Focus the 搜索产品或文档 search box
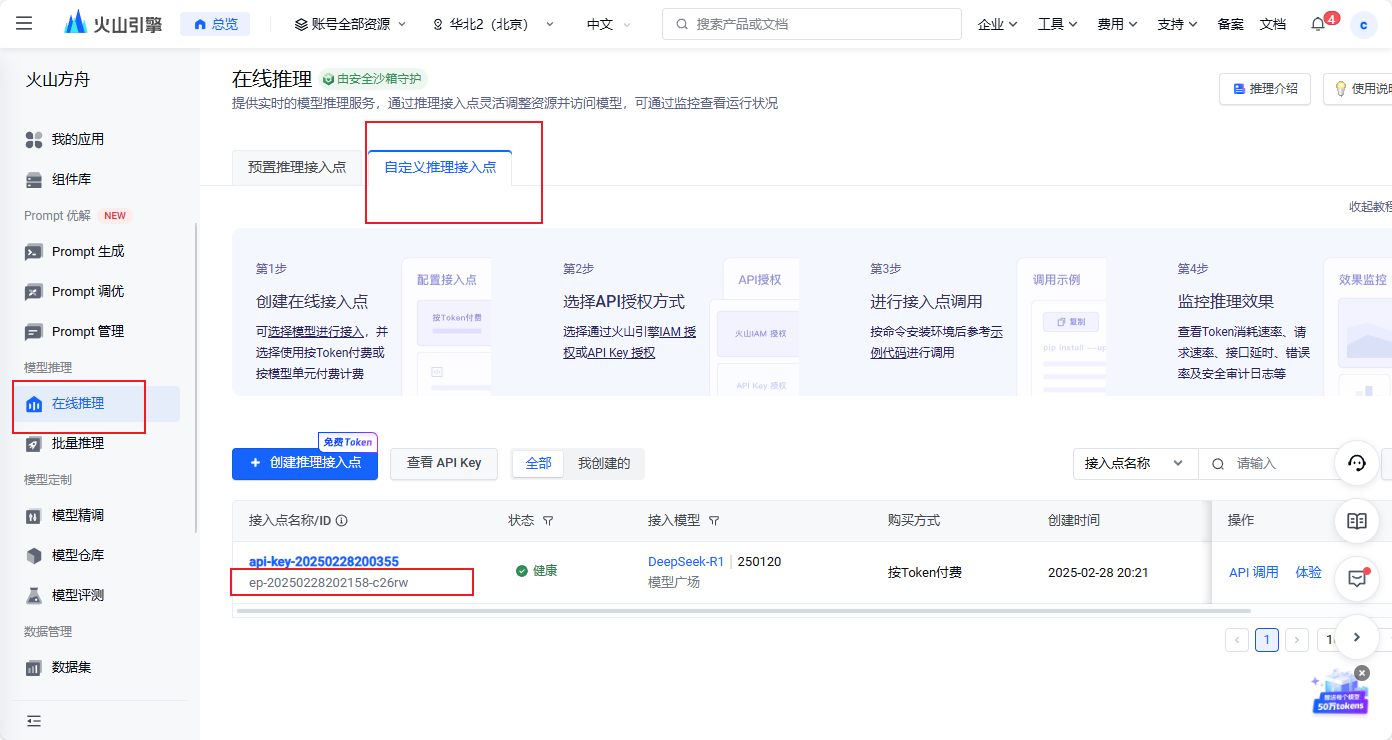The image size is (1392, 740). [x=811, y=24]
